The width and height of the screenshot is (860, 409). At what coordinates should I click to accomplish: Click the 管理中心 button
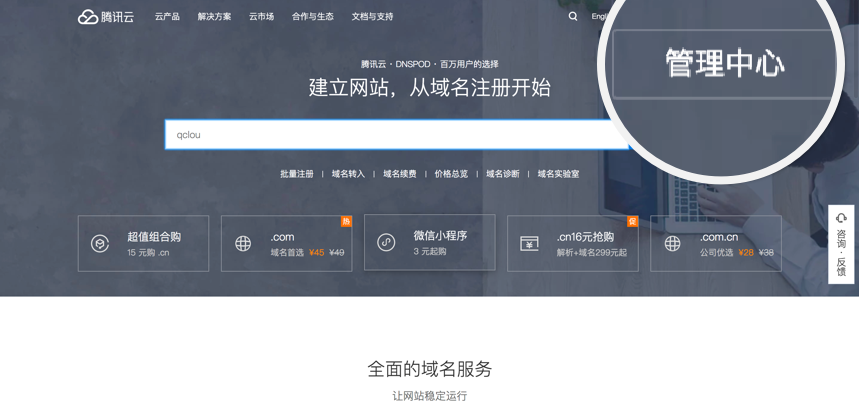[724, 64]
